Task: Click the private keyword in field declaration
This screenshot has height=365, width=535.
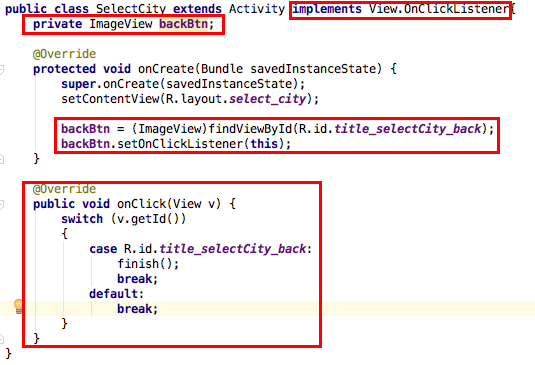Action: tap(58, 24)
